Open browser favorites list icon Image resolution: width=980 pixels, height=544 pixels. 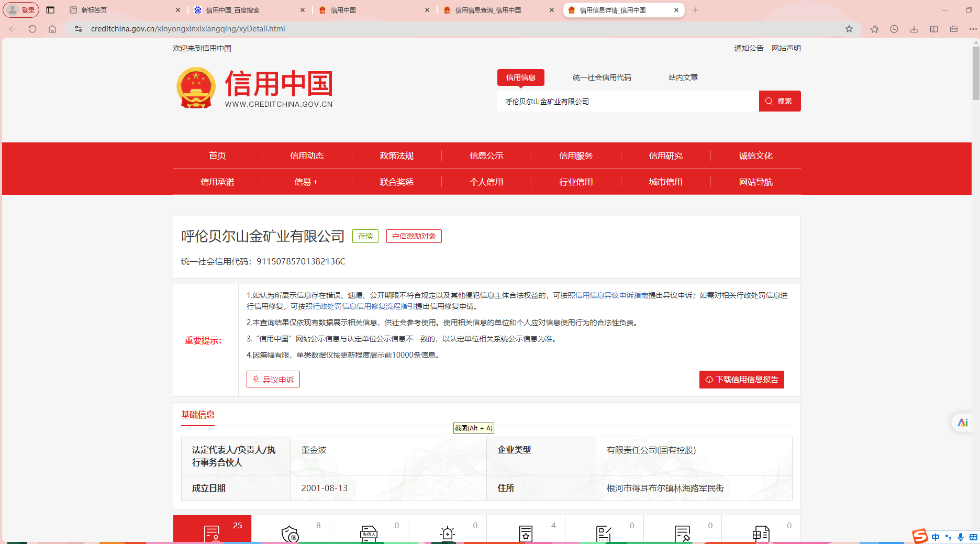874,29
